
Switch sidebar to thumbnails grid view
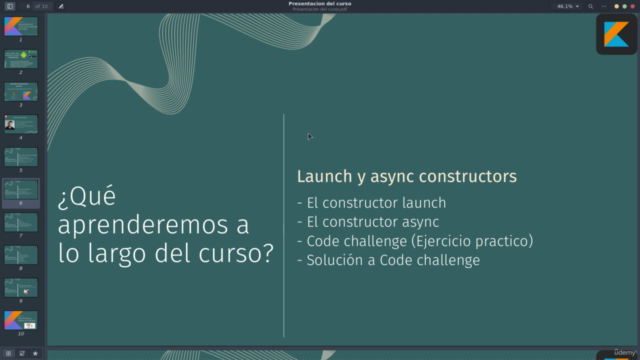(8, 353)
